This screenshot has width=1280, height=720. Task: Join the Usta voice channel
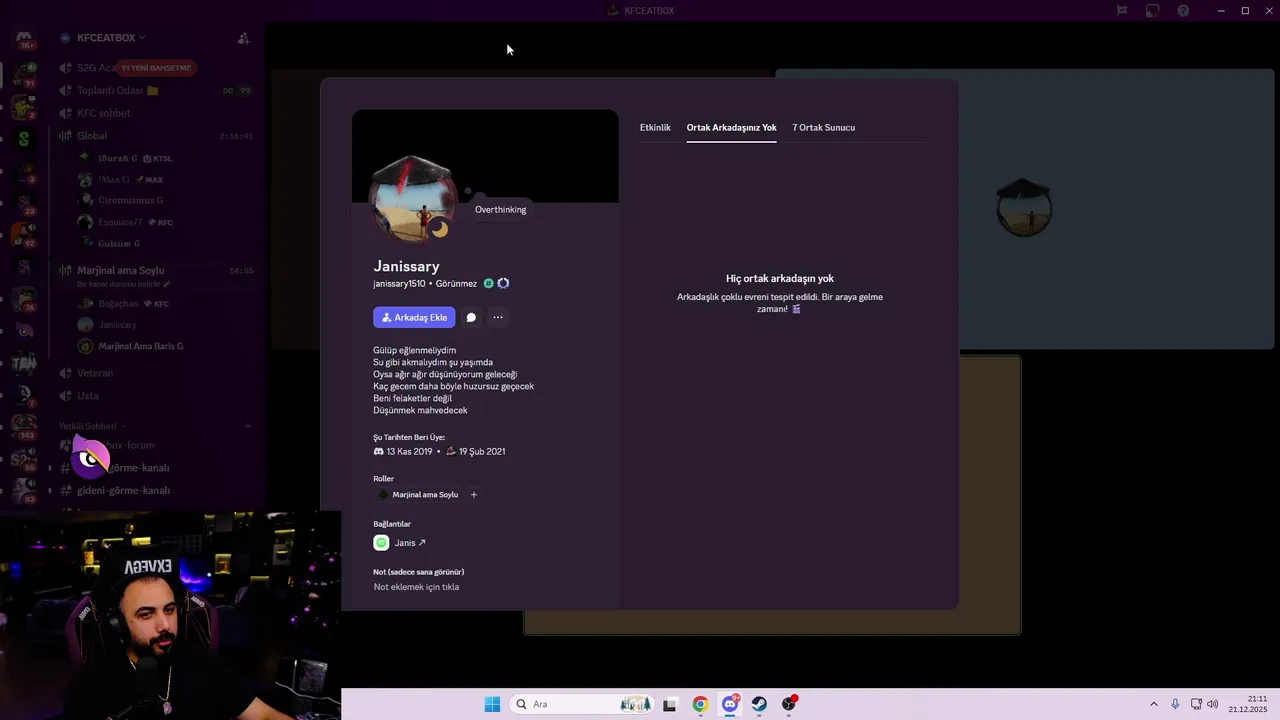pos(155,396)
